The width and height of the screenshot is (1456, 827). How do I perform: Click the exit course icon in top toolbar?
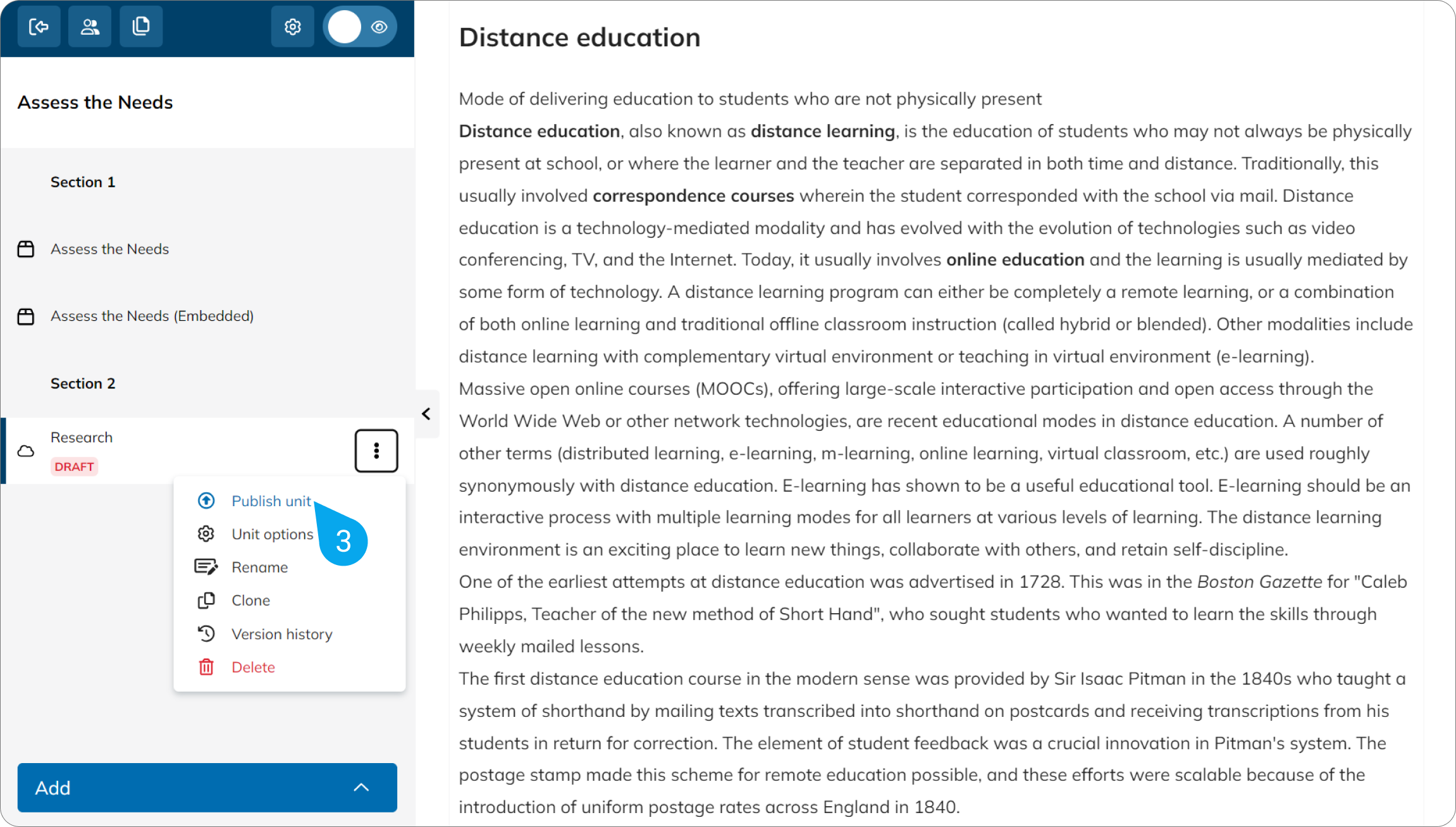point(39,27)
